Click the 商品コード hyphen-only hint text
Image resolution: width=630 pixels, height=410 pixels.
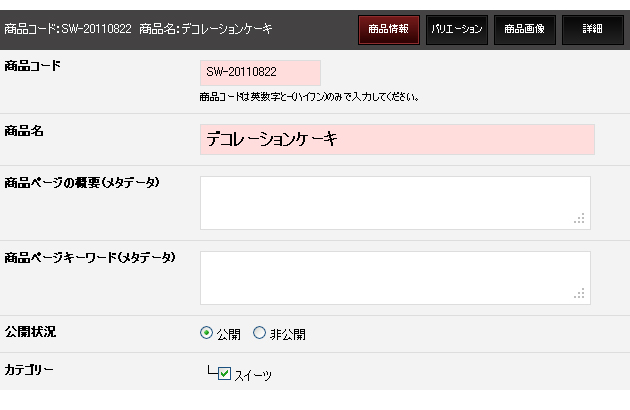tap(309, 97)
